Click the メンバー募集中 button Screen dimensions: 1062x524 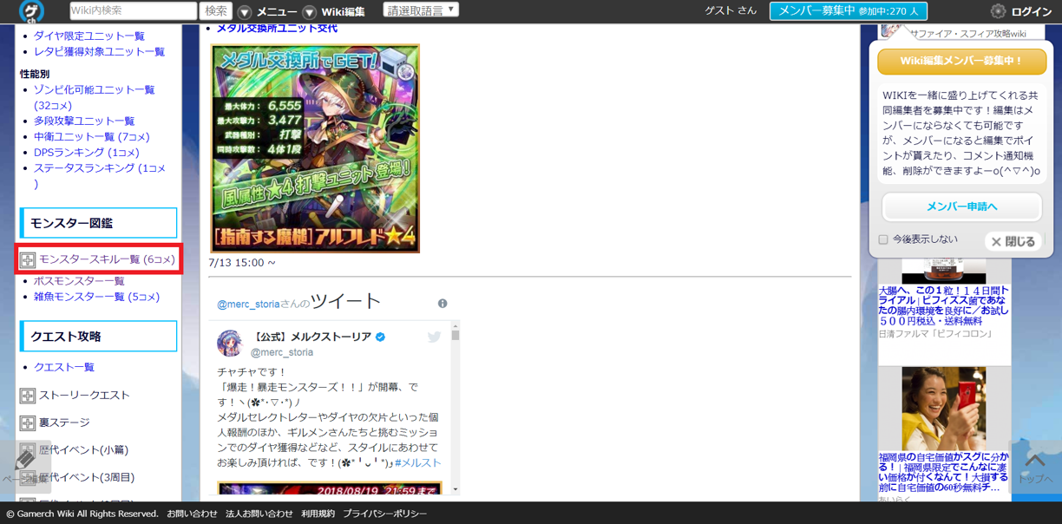click(x=849, y=12)
